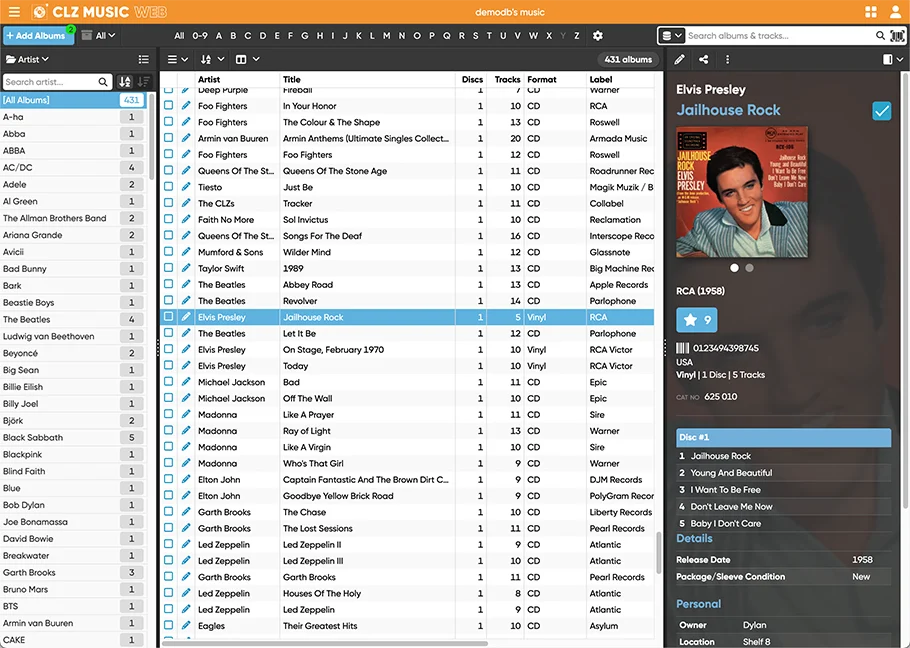Open the search scope dropdown

671,35
